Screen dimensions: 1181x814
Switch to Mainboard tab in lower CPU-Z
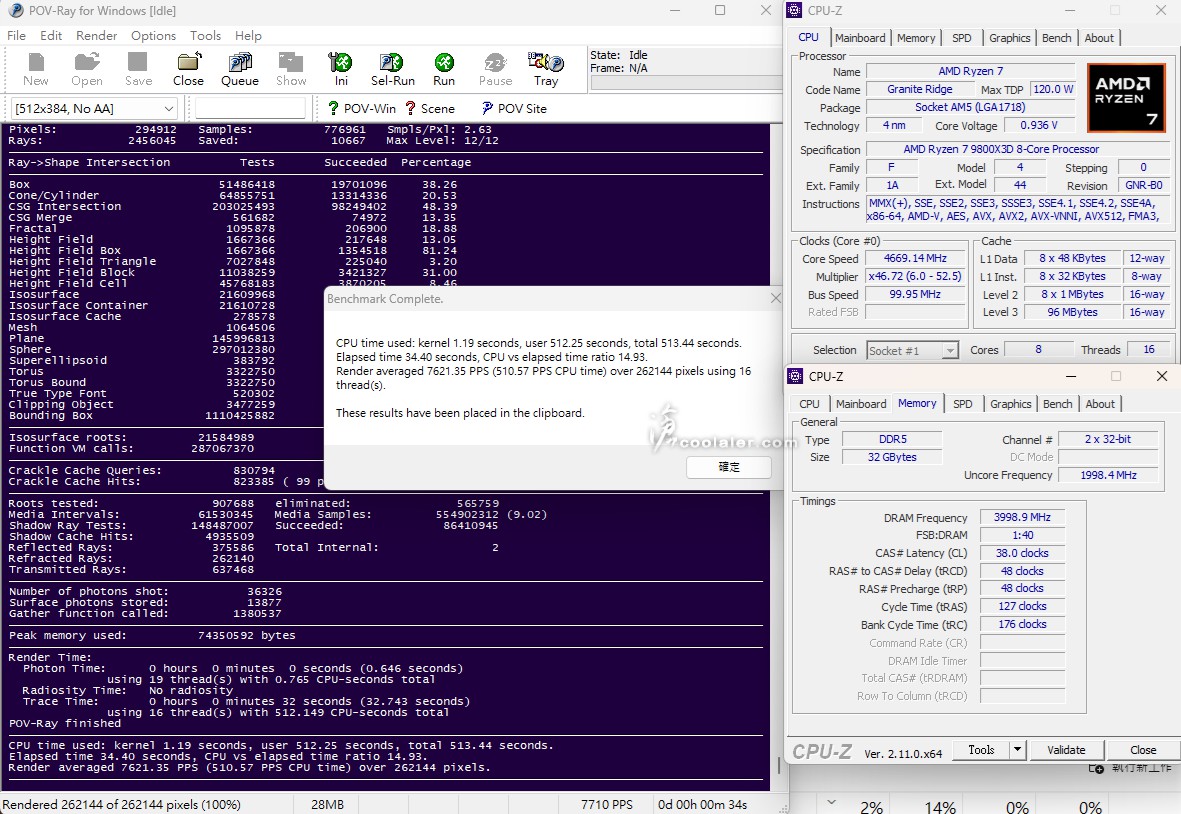(861, 404)
